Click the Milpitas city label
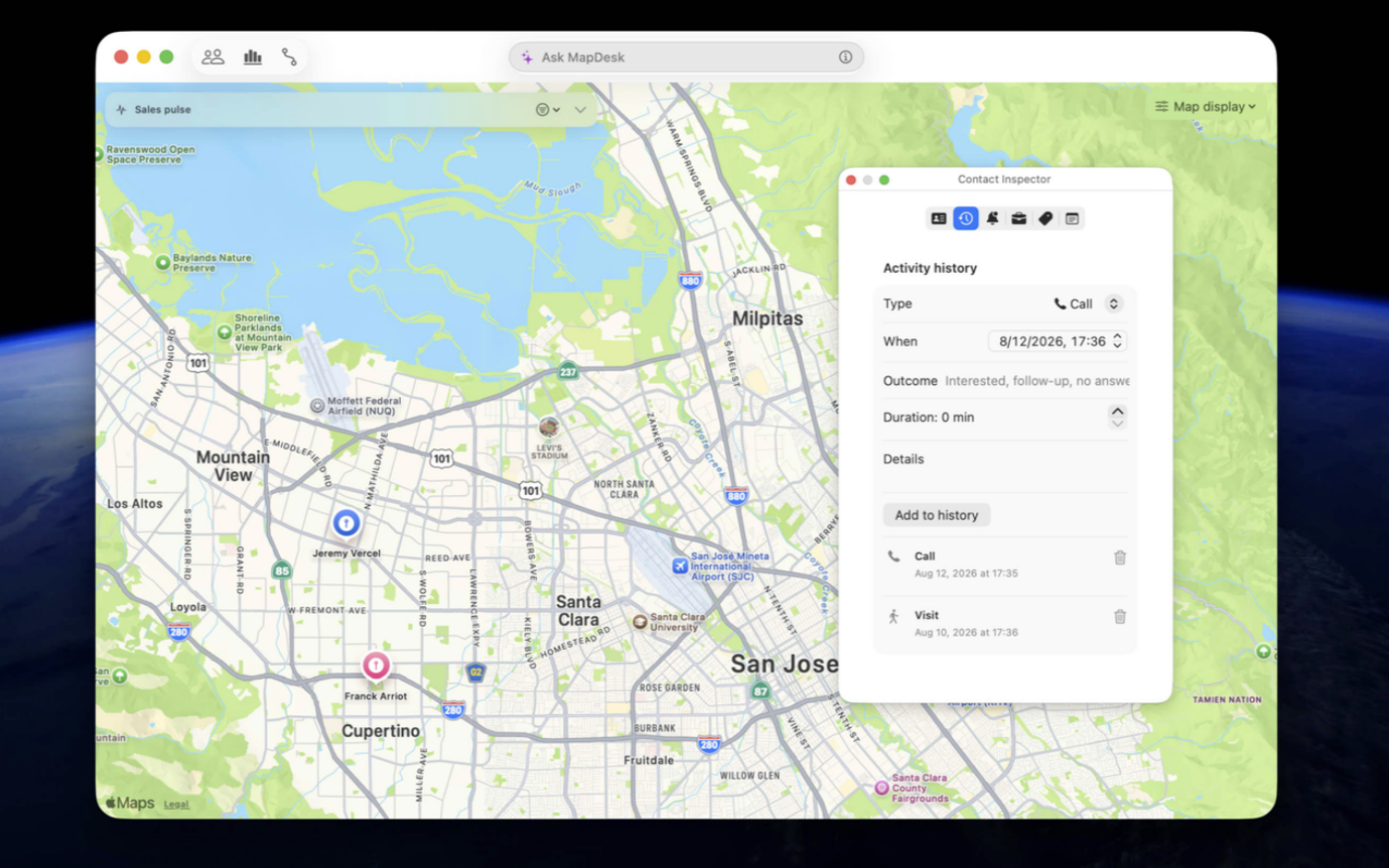The image size is (1389, 868). point(768,318)
